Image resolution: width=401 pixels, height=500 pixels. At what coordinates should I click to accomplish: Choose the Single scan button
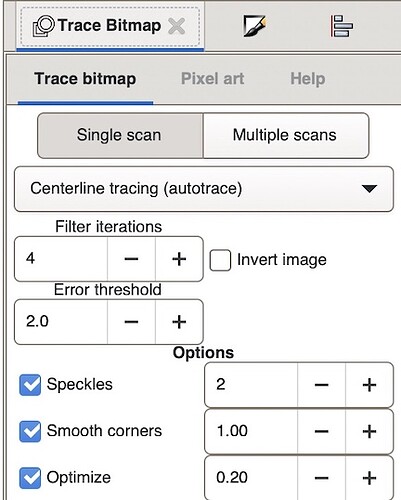[120, 135]
